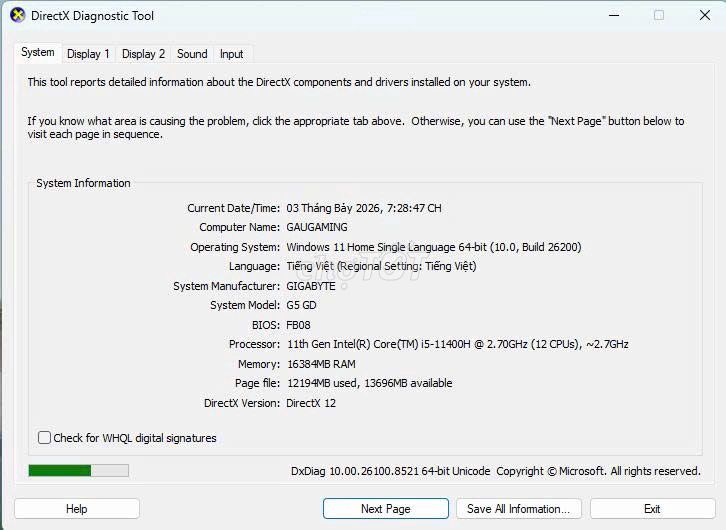Click the Tiếng Việt language value
This screenshot has height=530, width=726.
(382, 267)
